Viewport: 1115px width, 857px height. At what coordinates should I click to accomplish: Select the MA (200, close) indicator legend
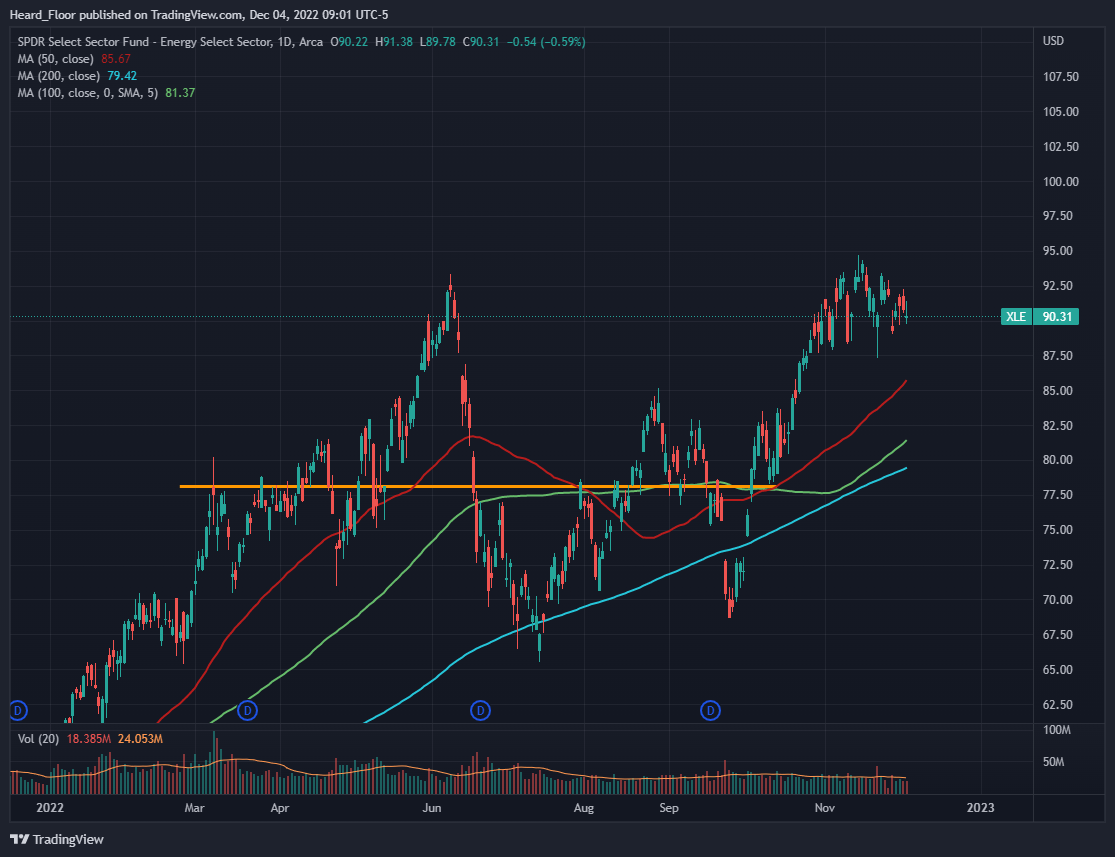pyautogui.click(x=58, y=76)
